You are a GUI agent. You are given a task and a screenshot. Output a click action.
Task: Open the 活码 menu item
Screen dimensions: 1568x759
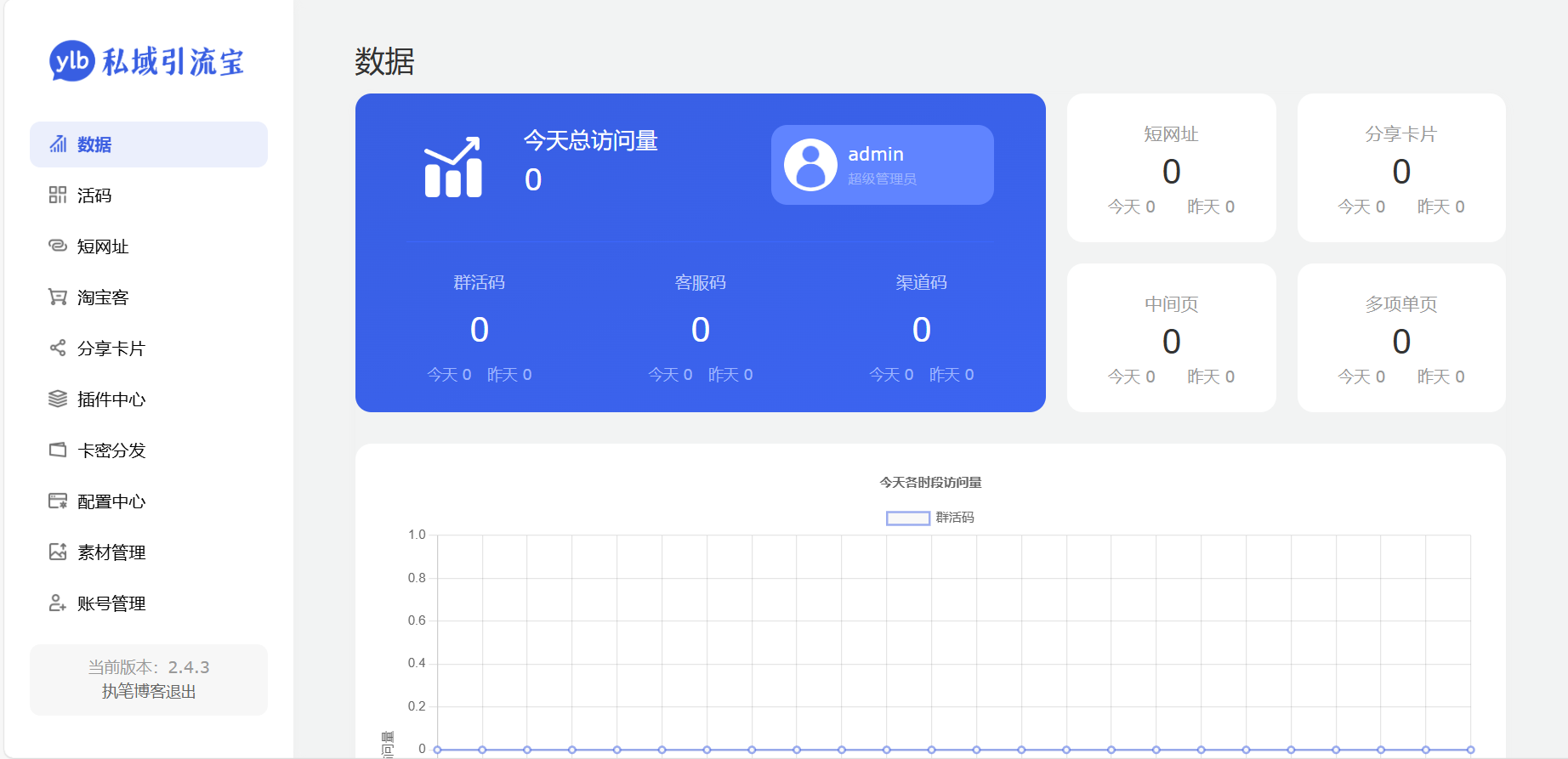149,195
